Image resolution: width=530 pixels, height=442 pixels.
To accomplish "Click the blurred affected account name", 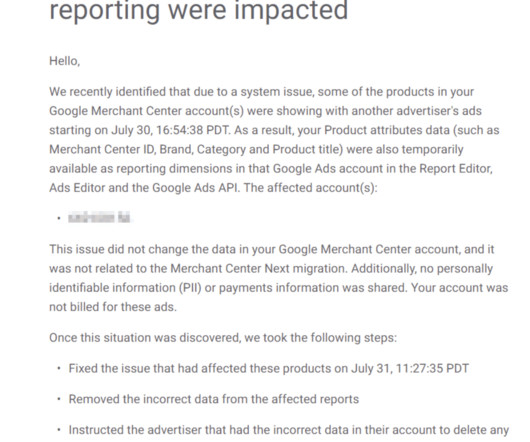I will click(100, 218).
